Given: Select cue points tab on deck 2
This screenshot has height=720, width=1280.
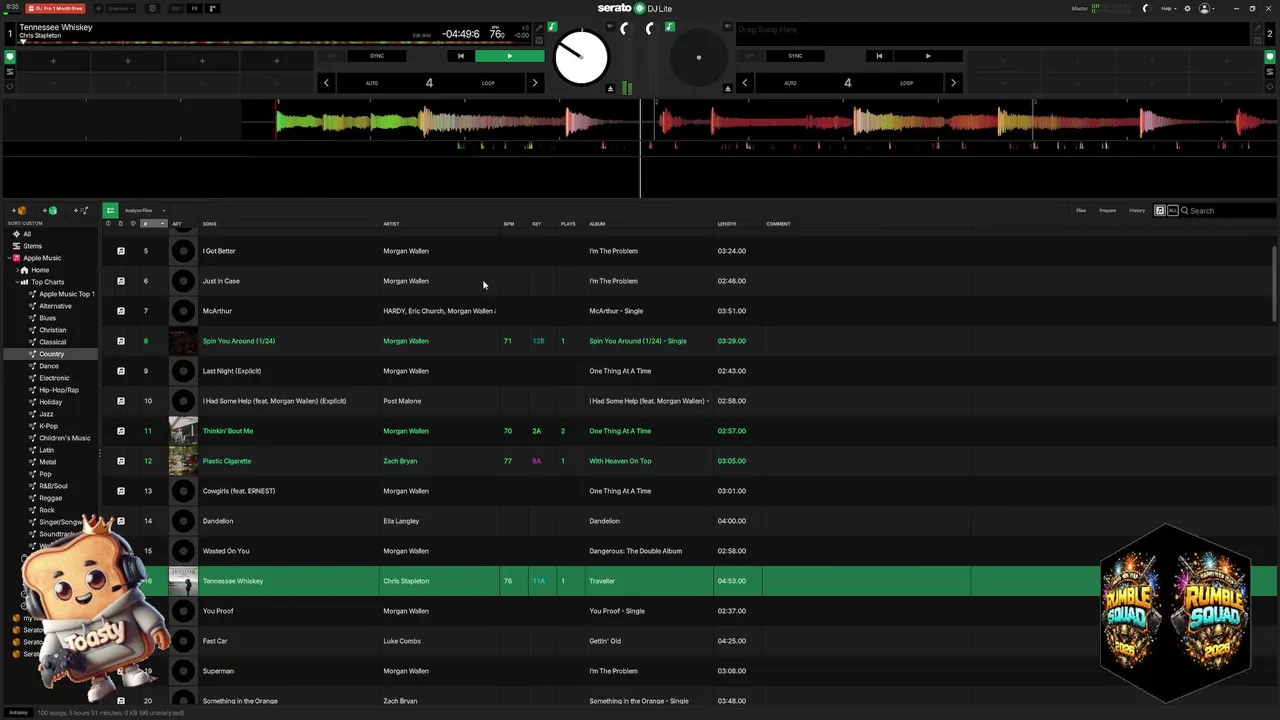Looking at the screenshot, I should click(x=1270, y=57).
